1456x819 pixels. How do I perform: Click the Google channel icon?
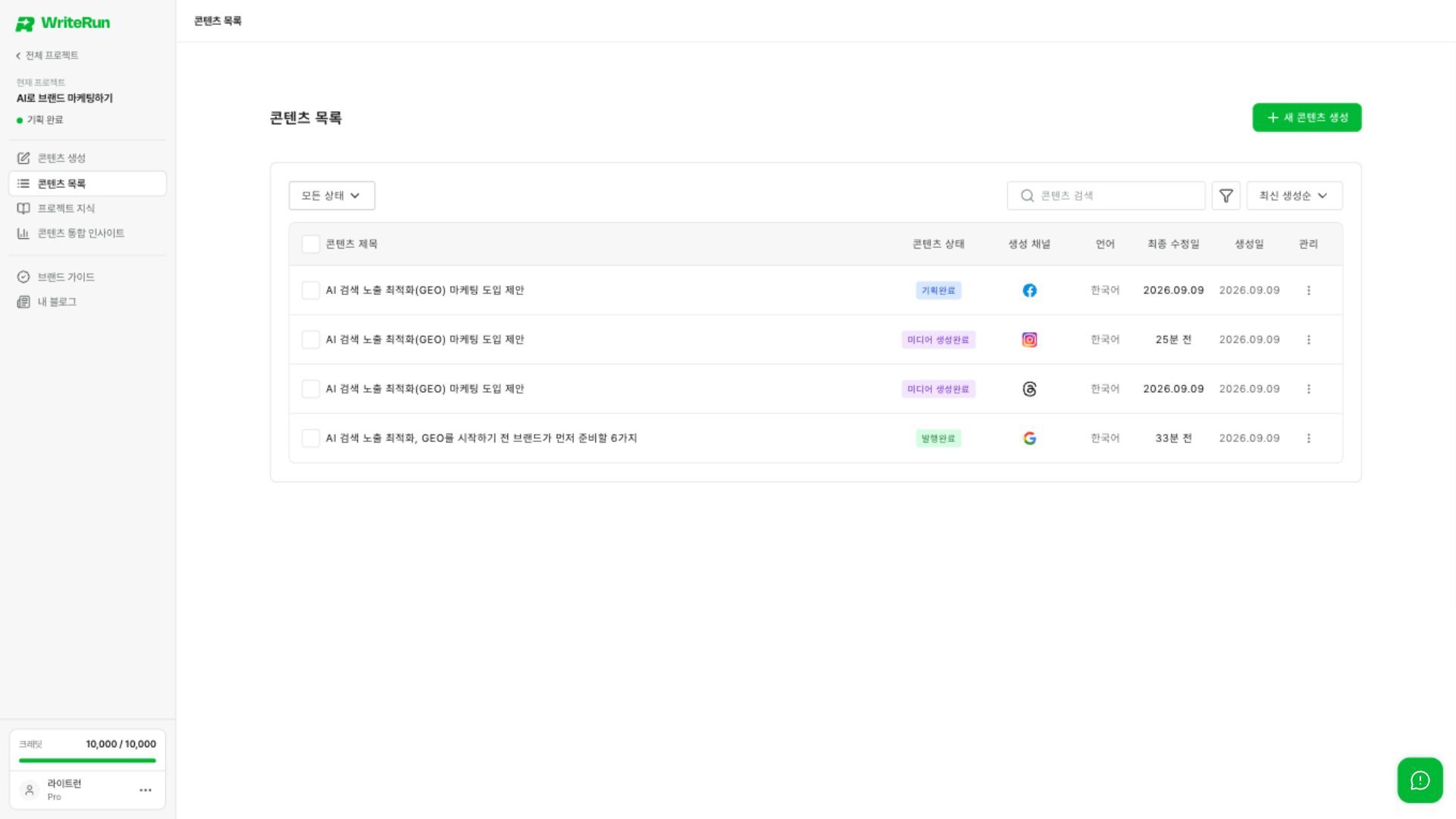[1029, 438]
